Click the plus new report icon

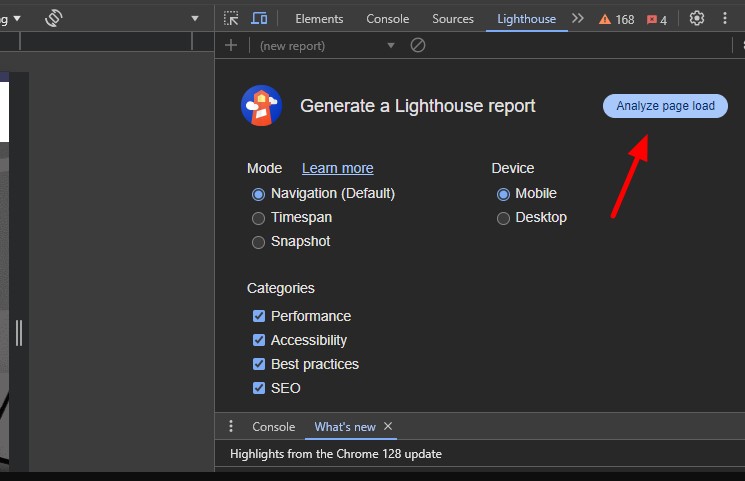tap(231, 45)
